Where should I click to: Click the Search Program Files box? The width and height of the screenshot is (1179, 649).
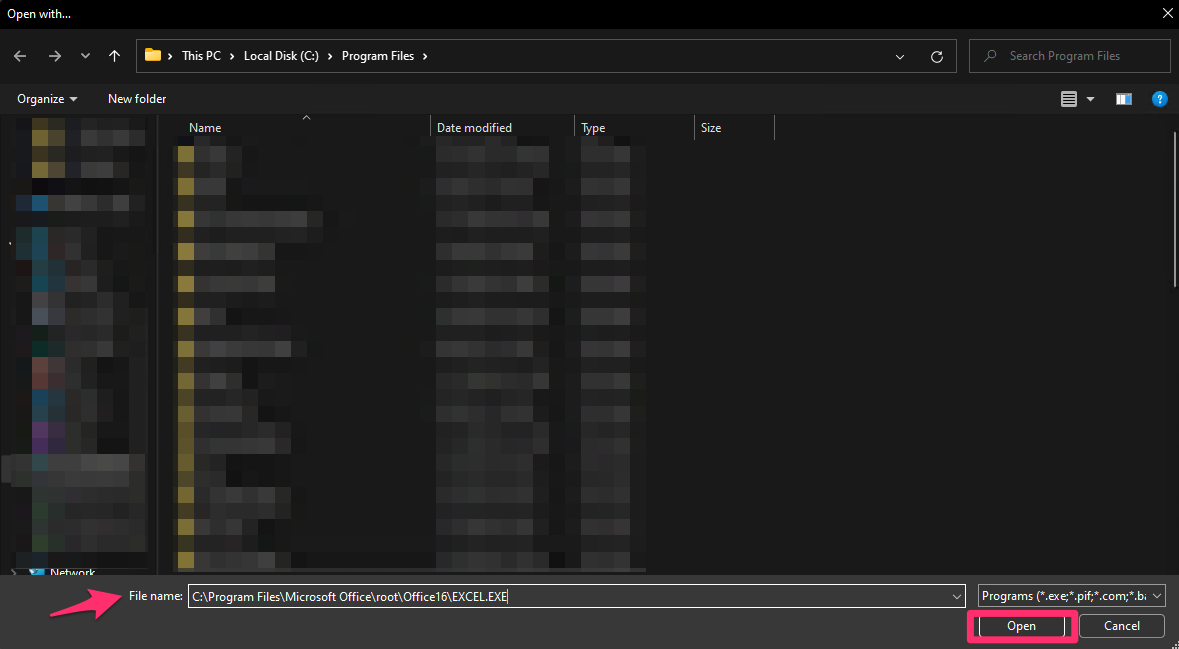coord(1070,56)
